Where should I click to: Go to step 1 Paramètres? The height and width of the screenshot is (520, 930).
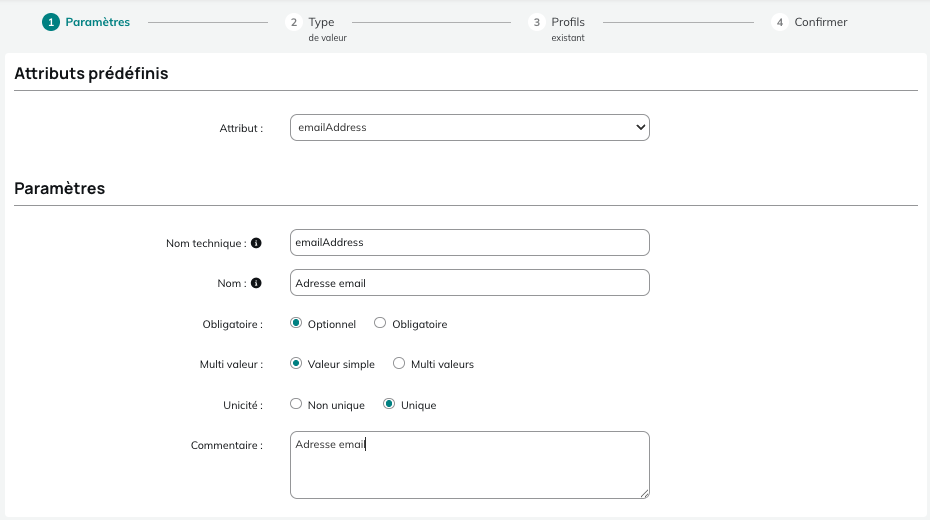point(86,23)
